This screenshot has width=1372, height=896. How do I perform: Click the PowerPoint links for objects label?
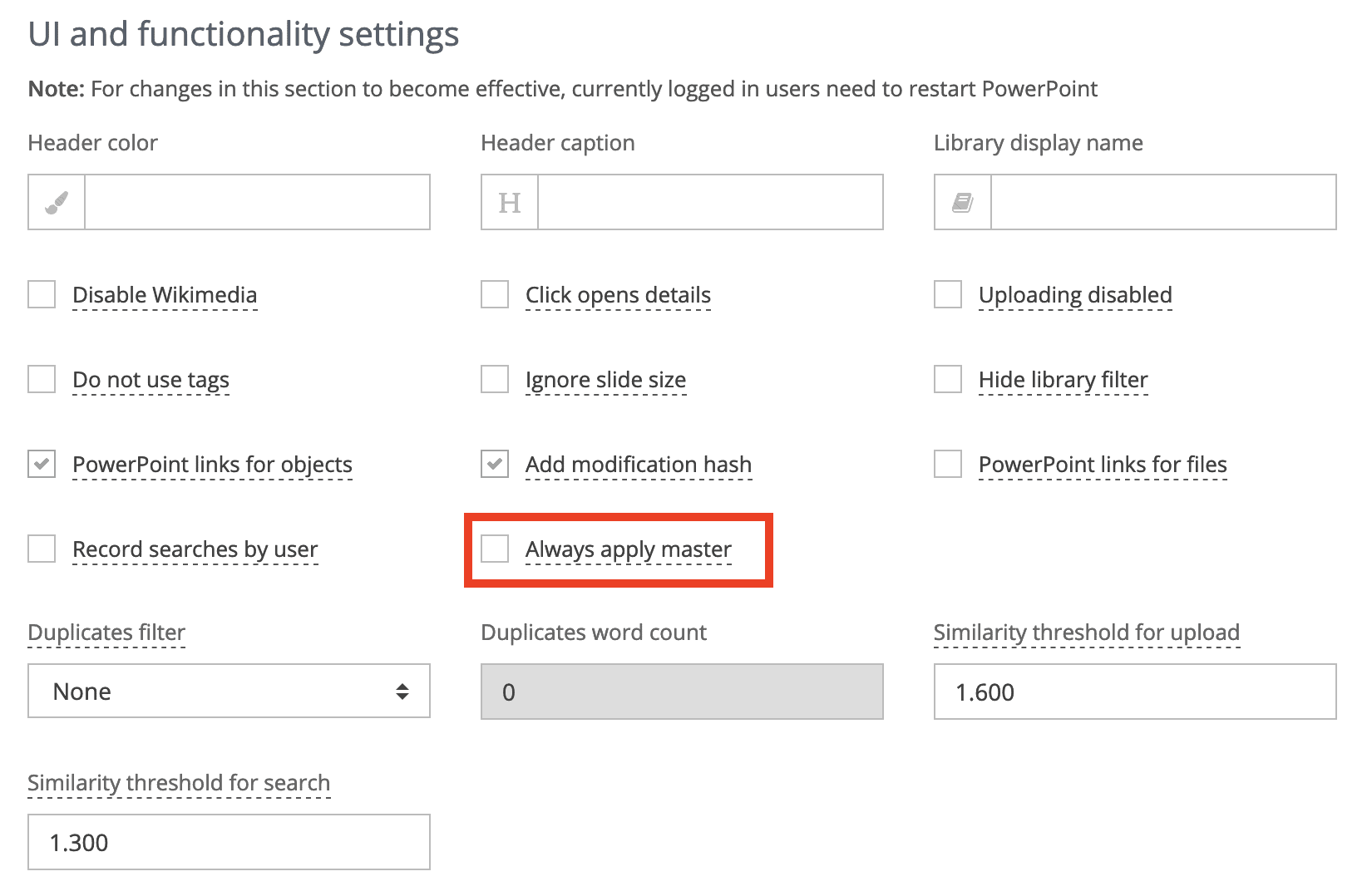pos(212,465)
